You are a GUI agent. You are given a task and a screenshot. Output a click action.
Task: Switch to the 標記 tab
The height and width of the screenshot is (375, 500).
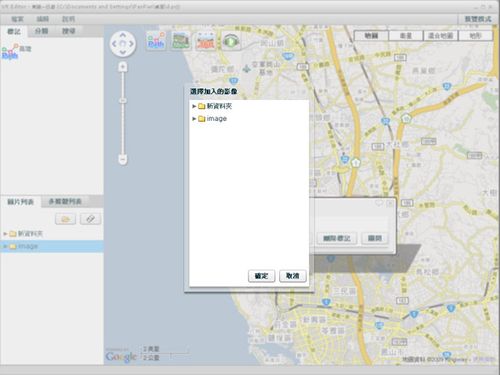(x=14, y=31)
